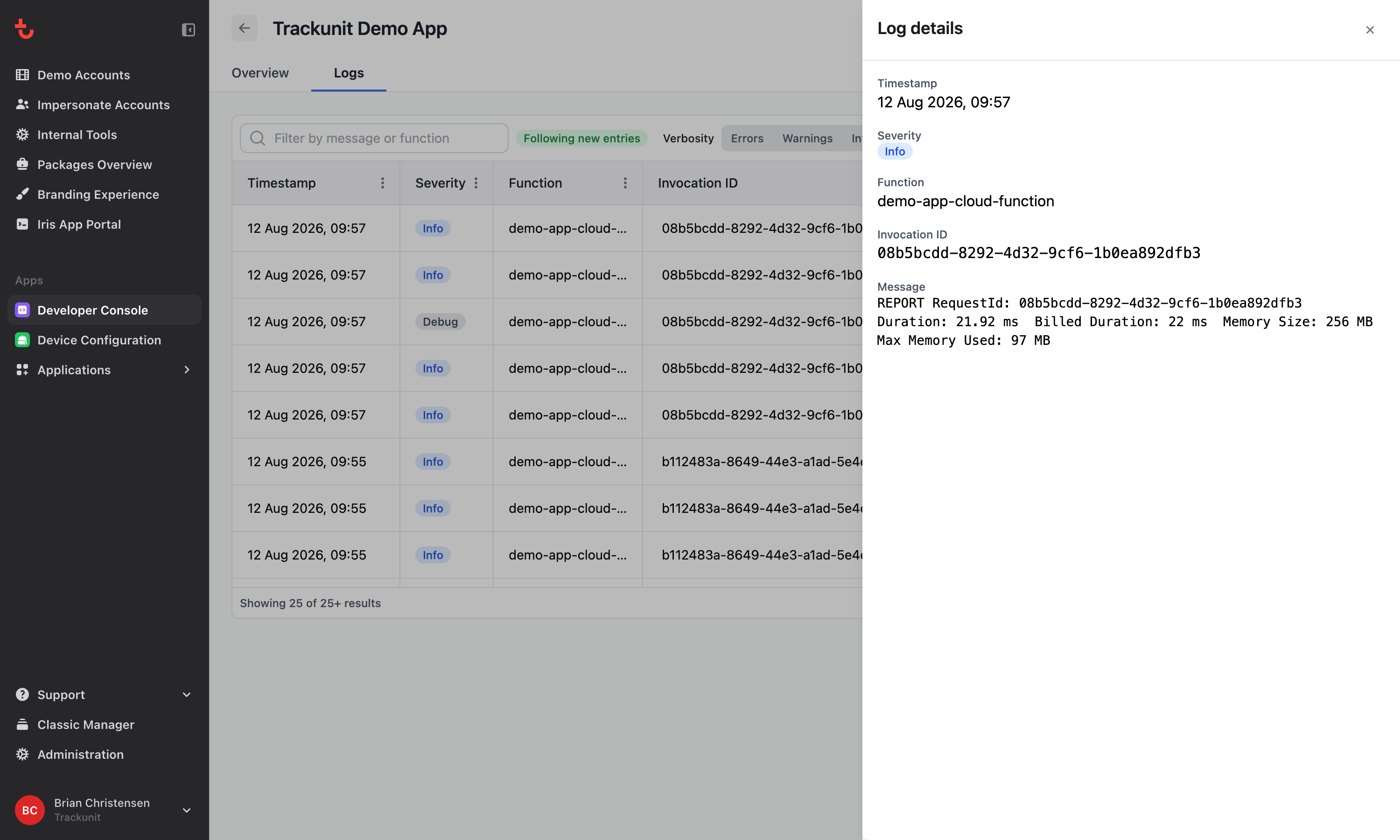The height and width of the screenshot is (840, 1400).
Task: Click demo-app-cloud-function in Log details
Action: click(x=966, y=201)
